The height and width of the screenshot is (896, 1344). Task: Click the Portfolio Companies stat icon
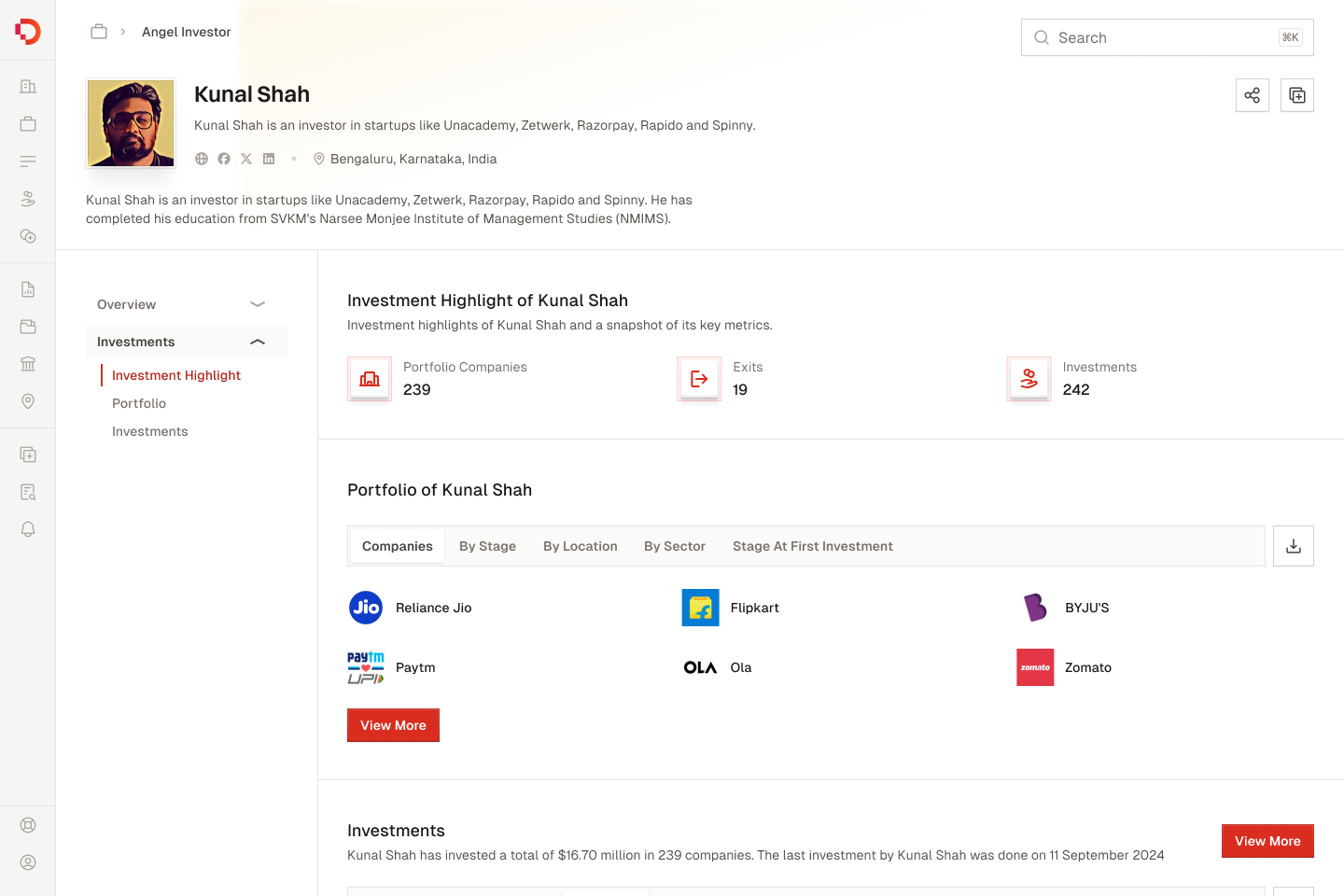(x=370, y=379)
